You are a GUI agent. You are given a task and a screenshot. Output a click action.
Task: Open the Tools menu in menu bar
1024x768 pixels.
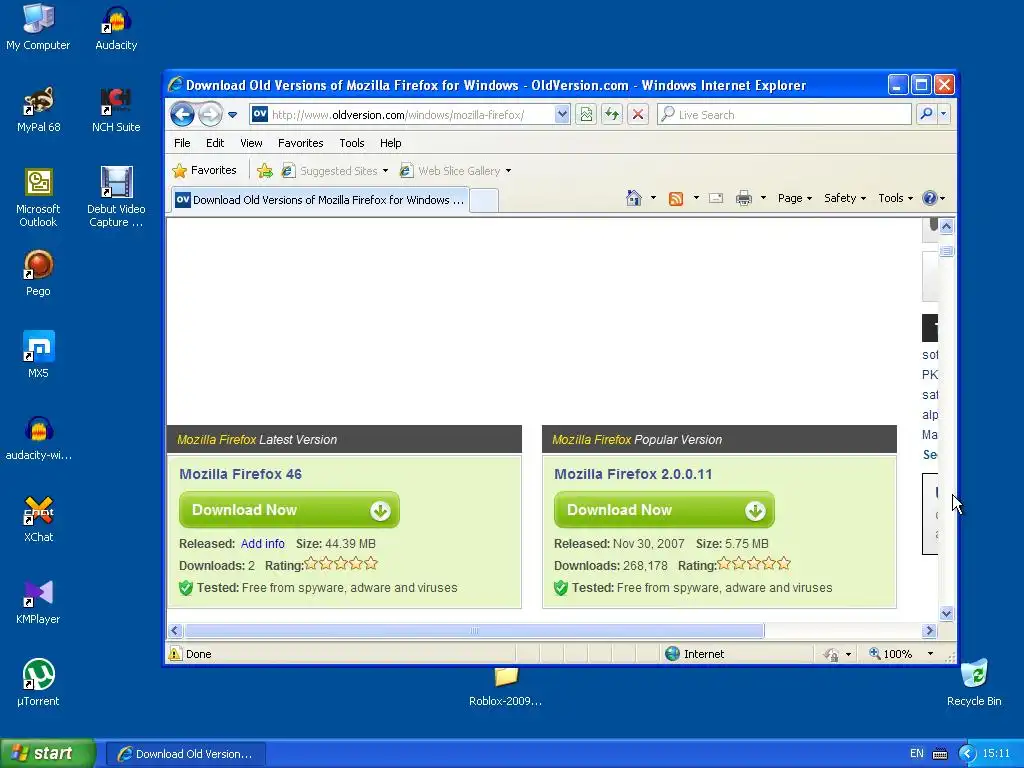click(x=351, y=143)
